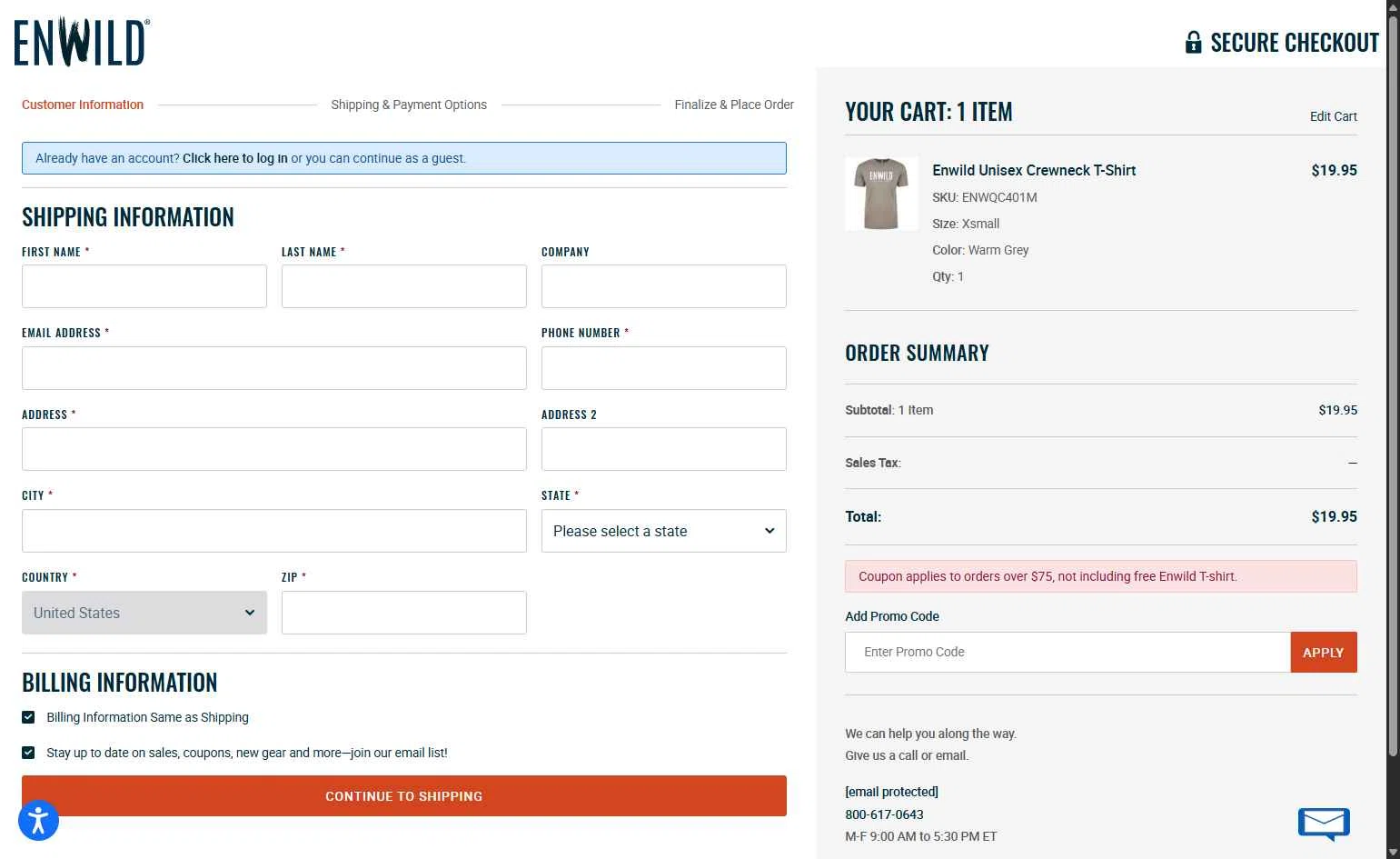Focus the Company field
Image resolution: width=1400 pixels, height=859 pixels.
click(664, 286)
